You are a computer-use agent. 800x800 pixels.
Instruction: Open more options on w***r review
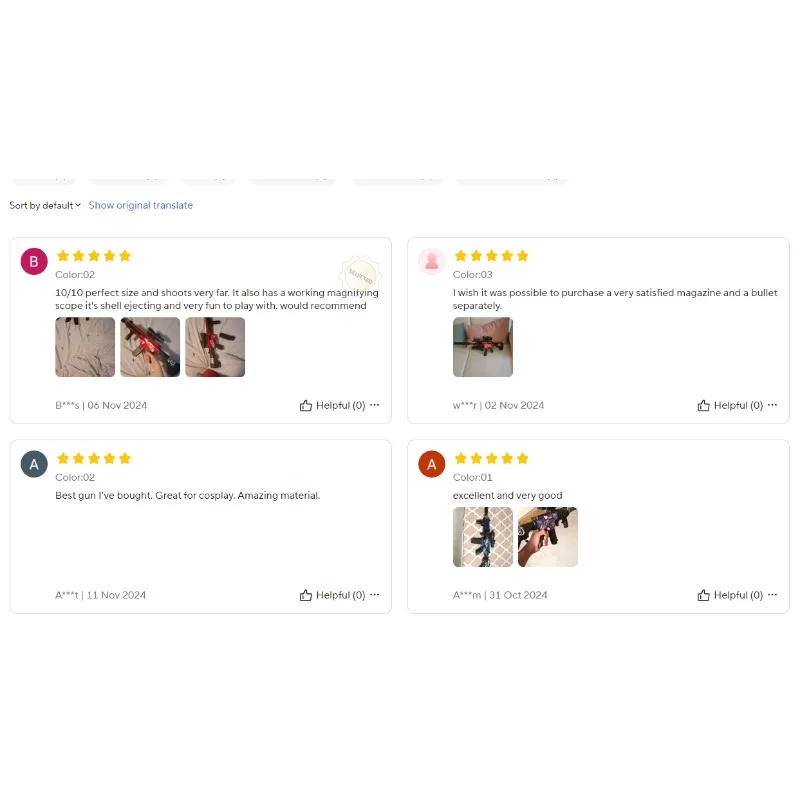pos(772,405)
